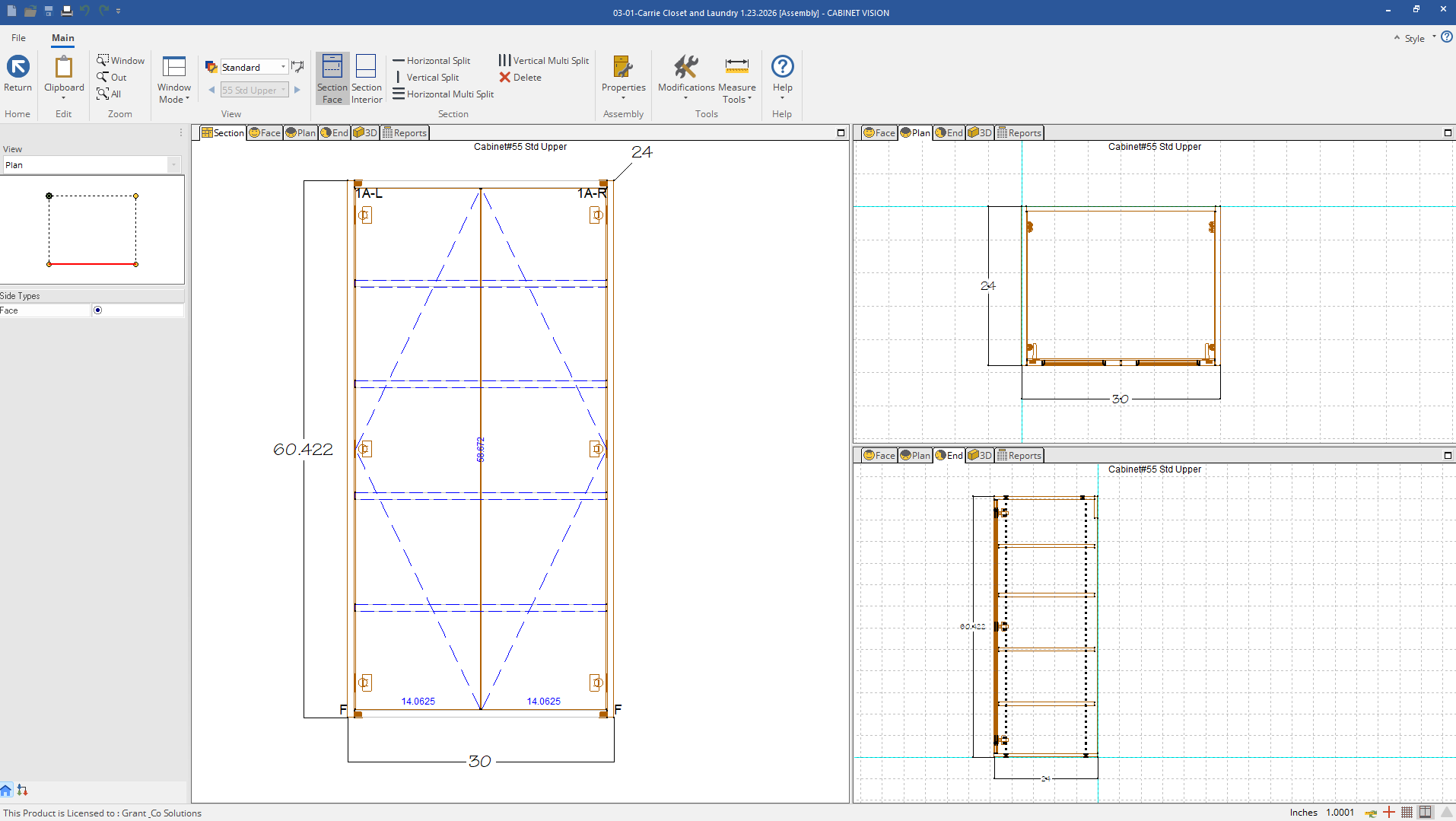Image resolution: width=1456 pixels, height=821 pixels.
Task: Toggle the grid display in the status bar
Action: pyautogui.click(x=1407, y=812)
